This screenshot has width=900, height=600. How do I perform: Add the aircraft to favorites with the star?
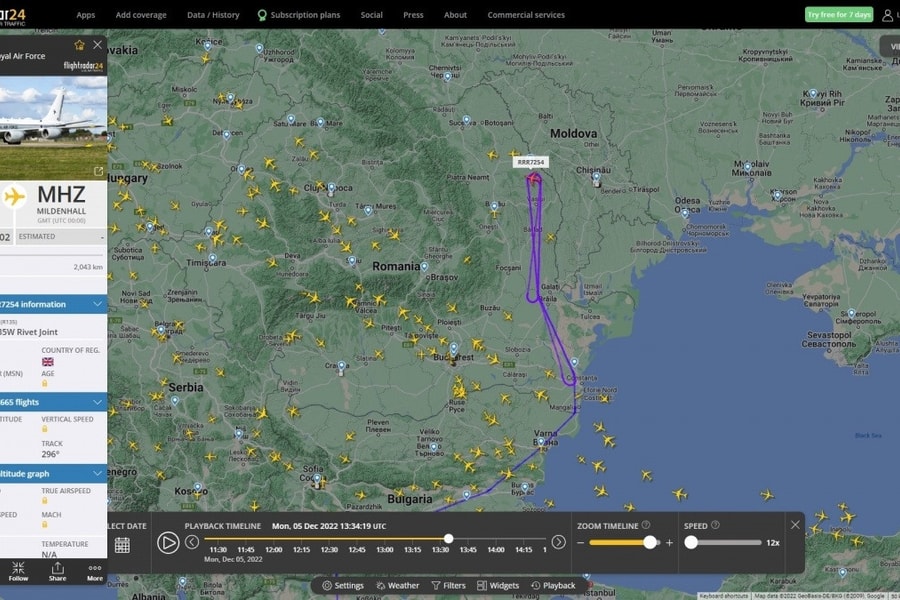point(79,45)
